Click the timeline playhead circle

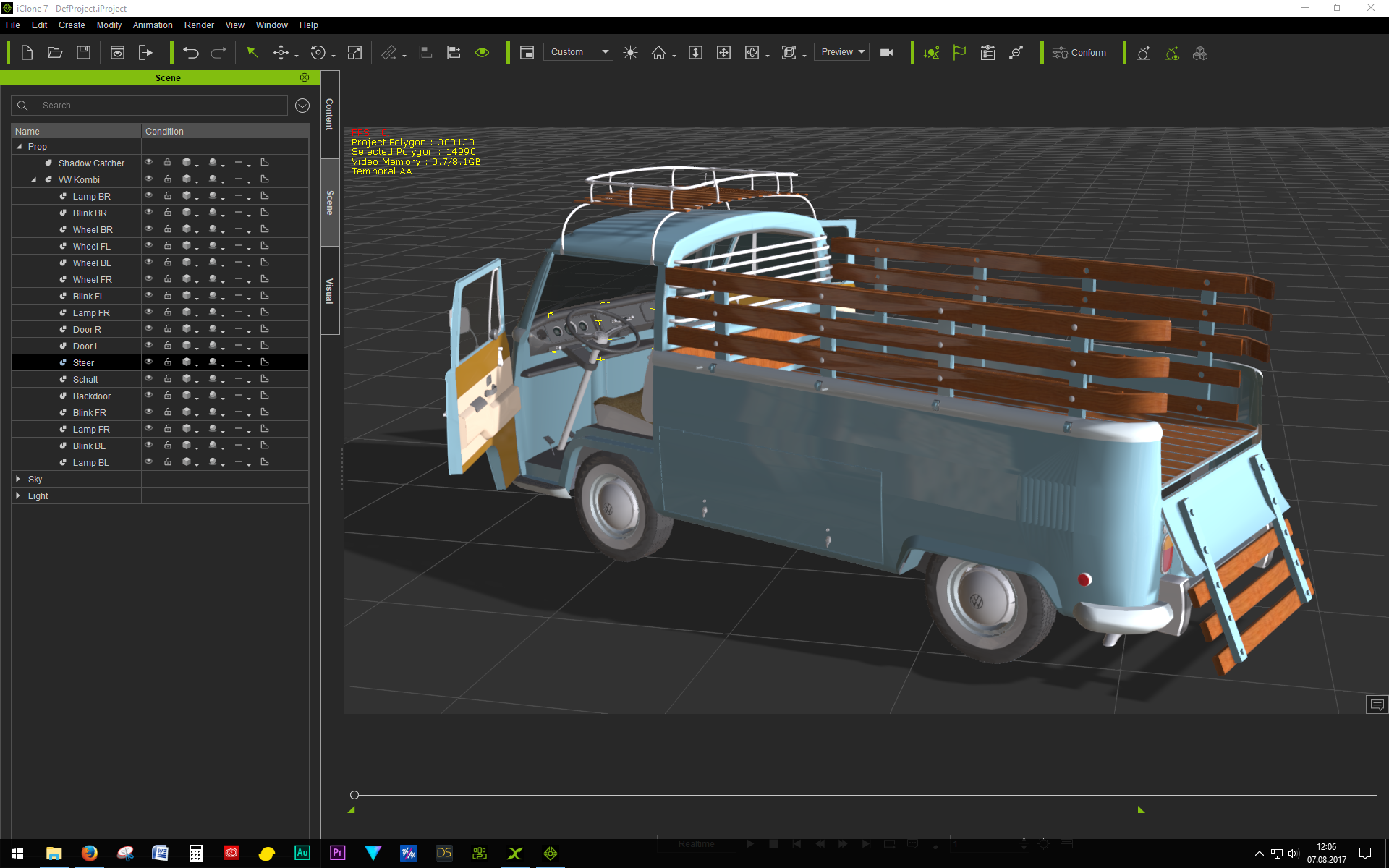pos(354,795)
